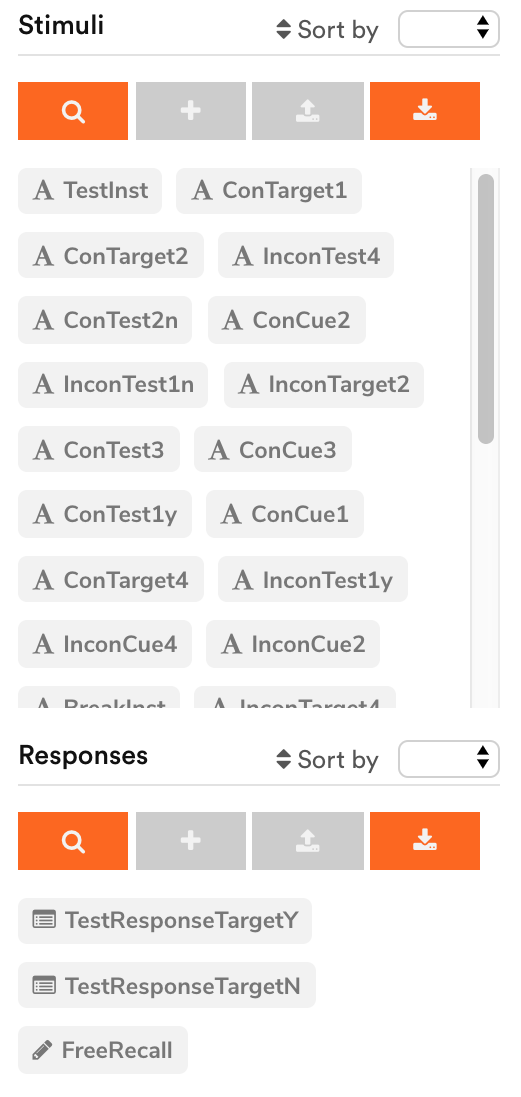Click the Responses add plus button
This screenshot has width=521, height=1097.
[x=191, y=841]
